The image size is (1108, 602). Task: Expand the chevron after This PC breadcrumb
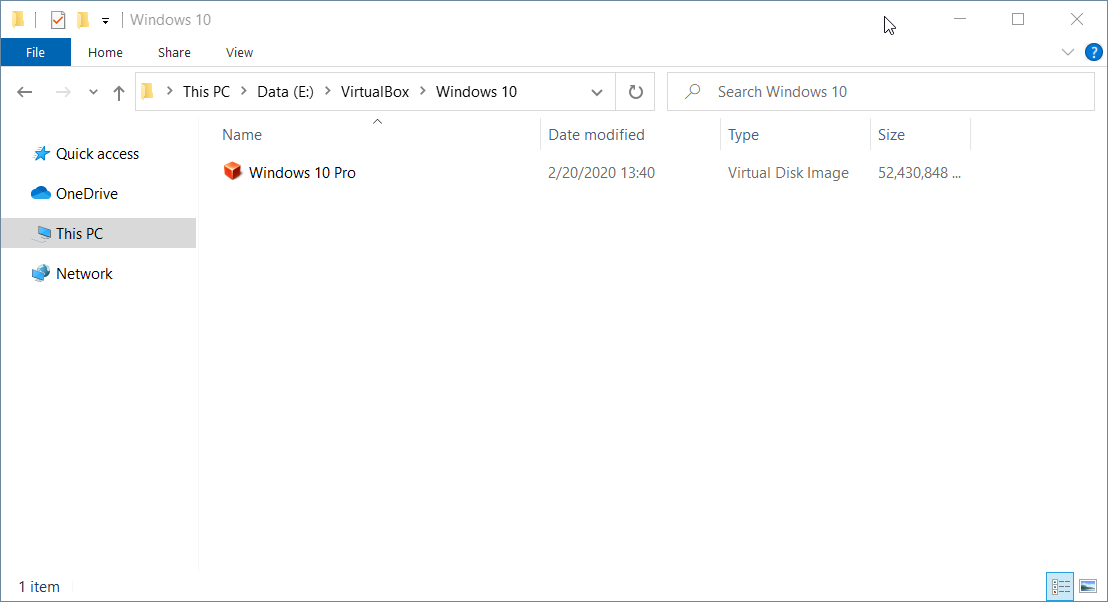pyautogui.click(x=244, y=91)
